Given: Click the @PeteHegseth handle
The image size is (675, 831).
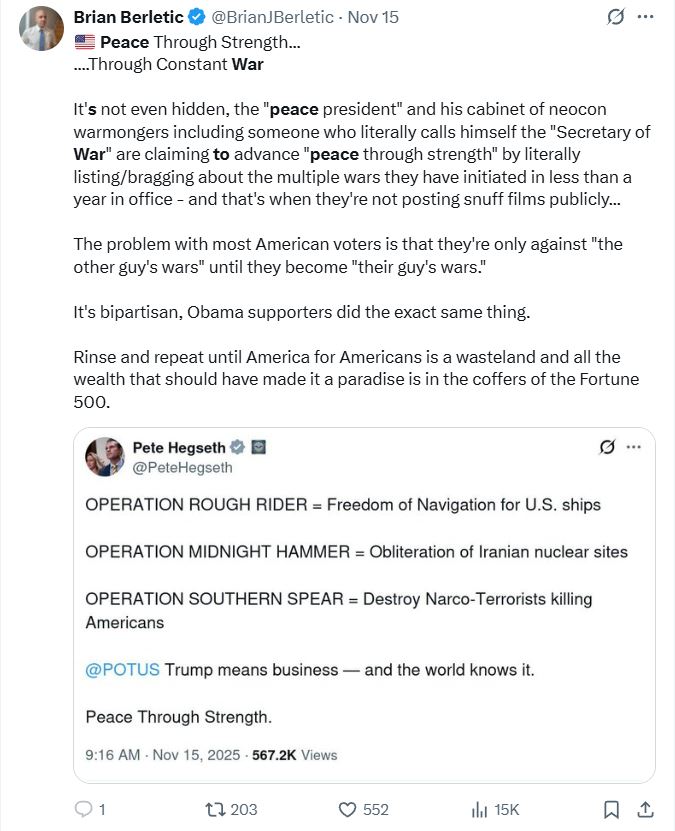Looking at the screenshot, I should [x=182, y=467].
